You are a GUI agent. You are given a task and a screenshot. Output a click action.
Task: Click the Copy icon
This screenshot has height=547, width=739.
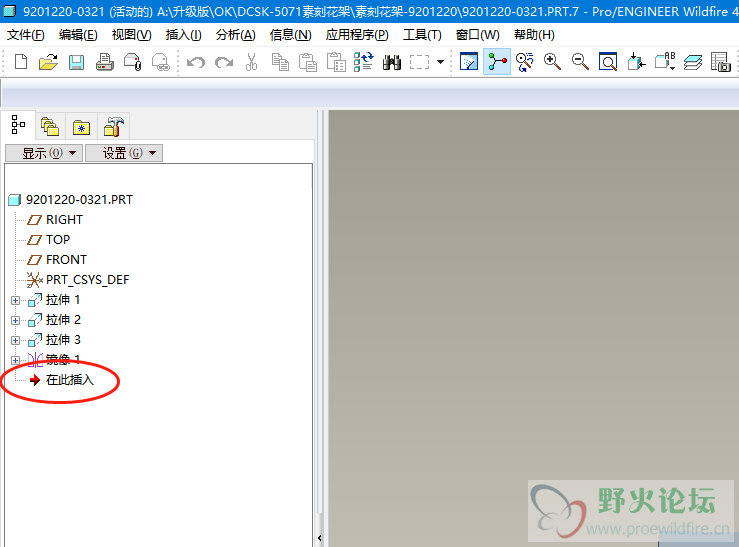[280, 62]
